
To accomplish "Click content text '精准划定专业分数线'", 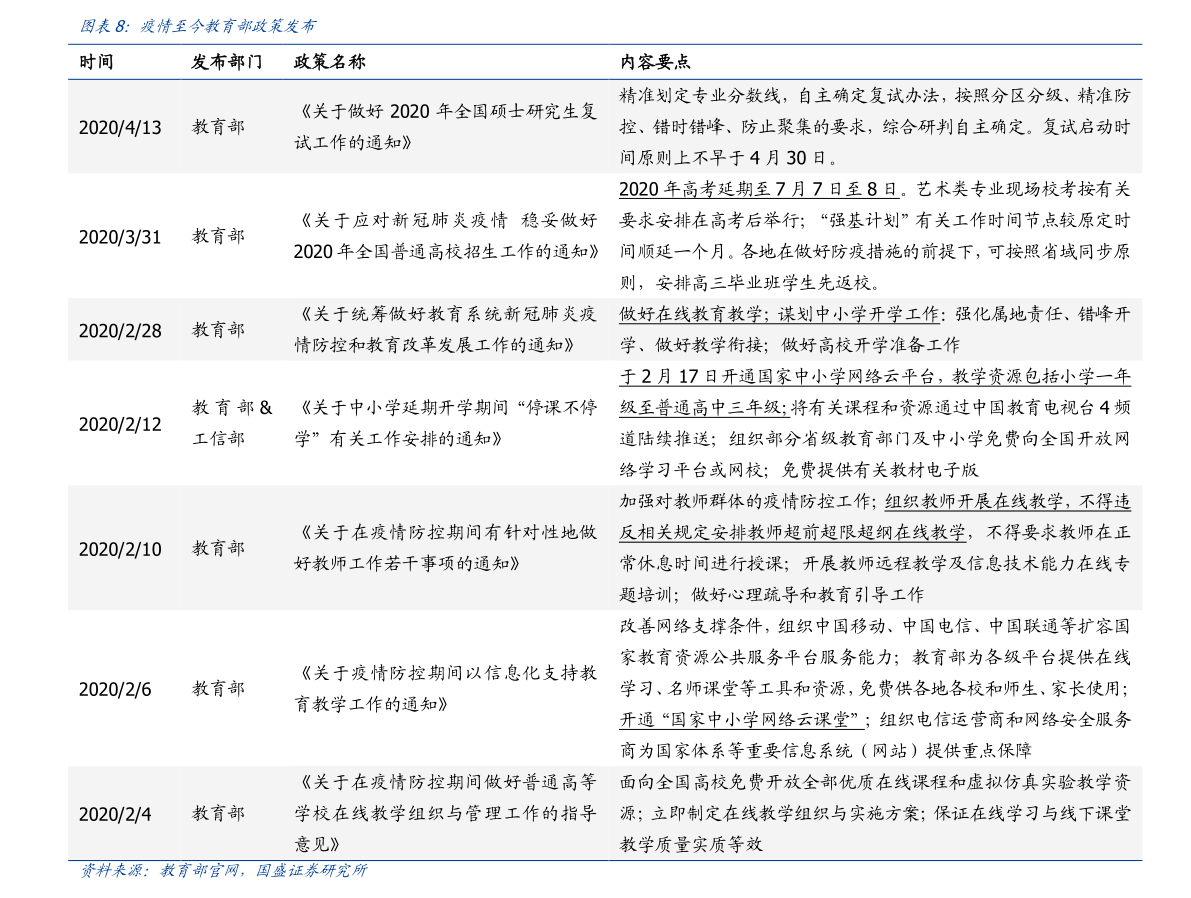I will coord(700,96).
